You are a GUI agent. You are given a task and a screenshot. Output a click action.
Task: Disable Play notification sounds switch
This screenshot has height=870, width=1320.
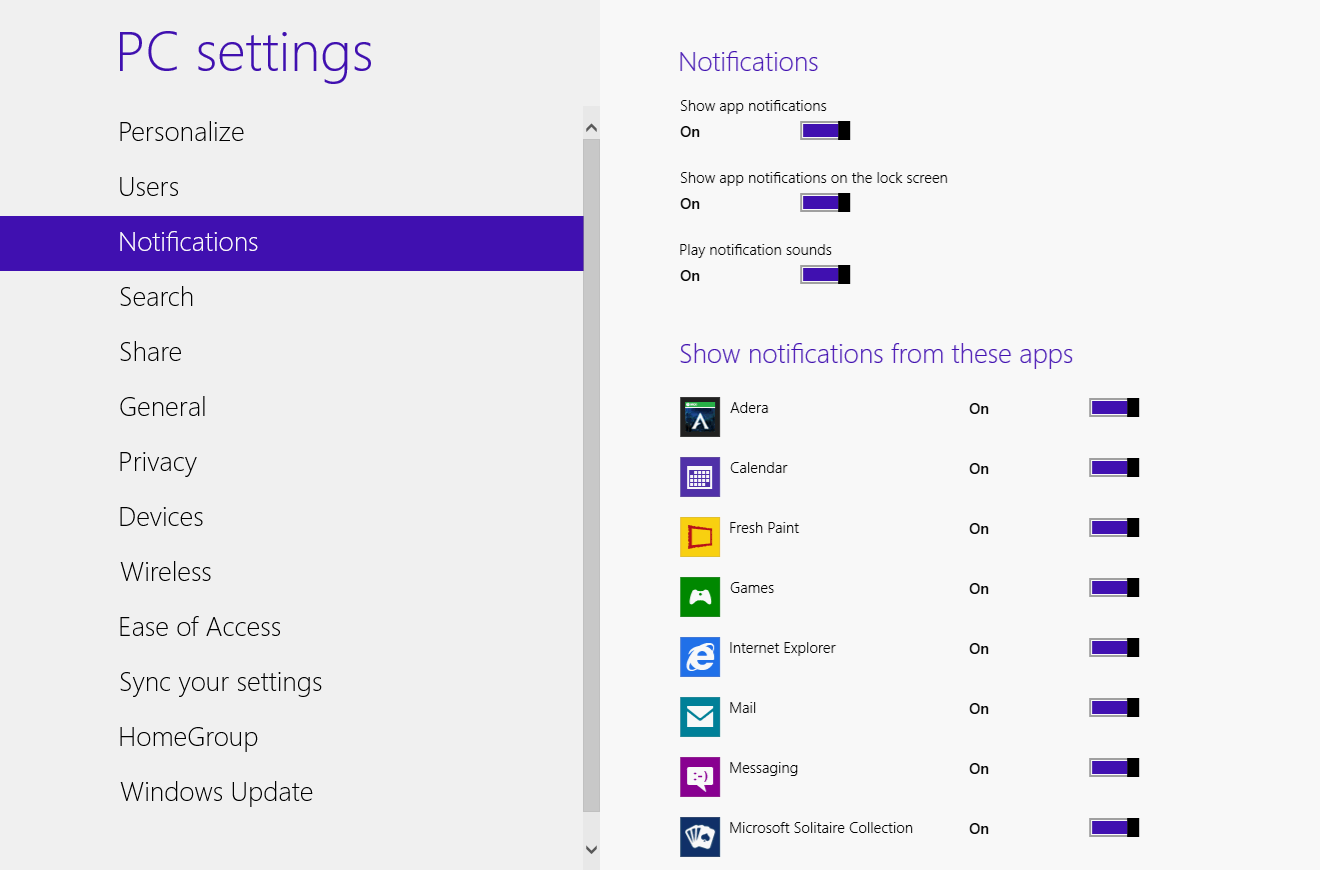click(x=825, y=275)
